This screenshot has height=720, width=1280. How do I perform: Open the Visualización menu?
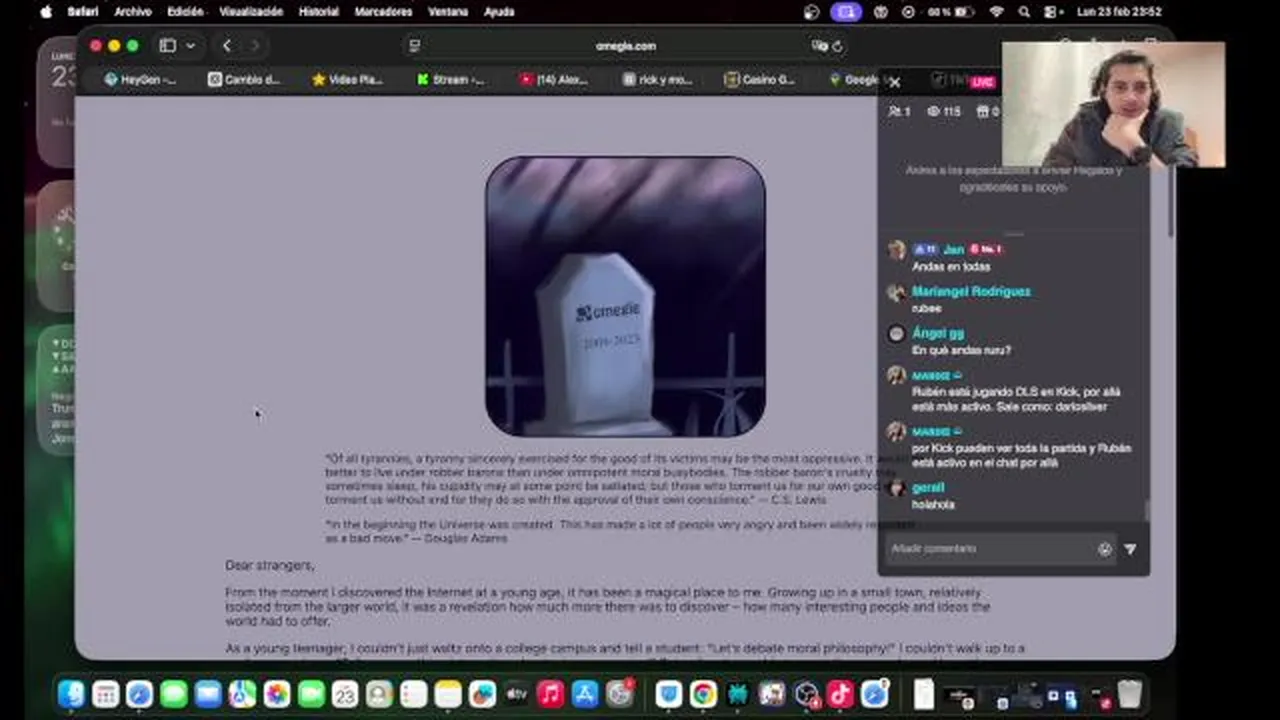click(251, 12)
